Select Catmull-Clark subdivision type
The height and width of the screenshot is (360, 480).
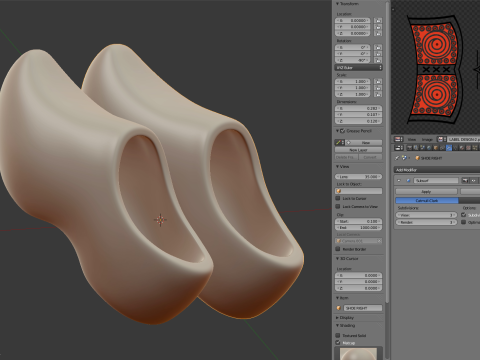(427, 201)
